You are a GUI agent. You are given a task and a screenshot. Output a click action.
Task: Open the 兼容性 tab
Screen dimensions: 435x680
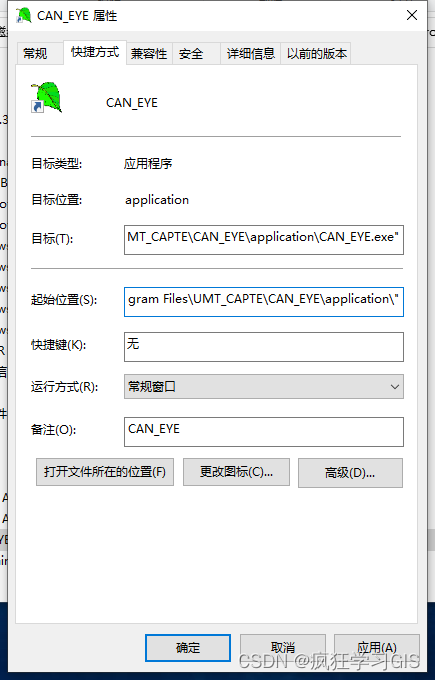tap(149, 54)
